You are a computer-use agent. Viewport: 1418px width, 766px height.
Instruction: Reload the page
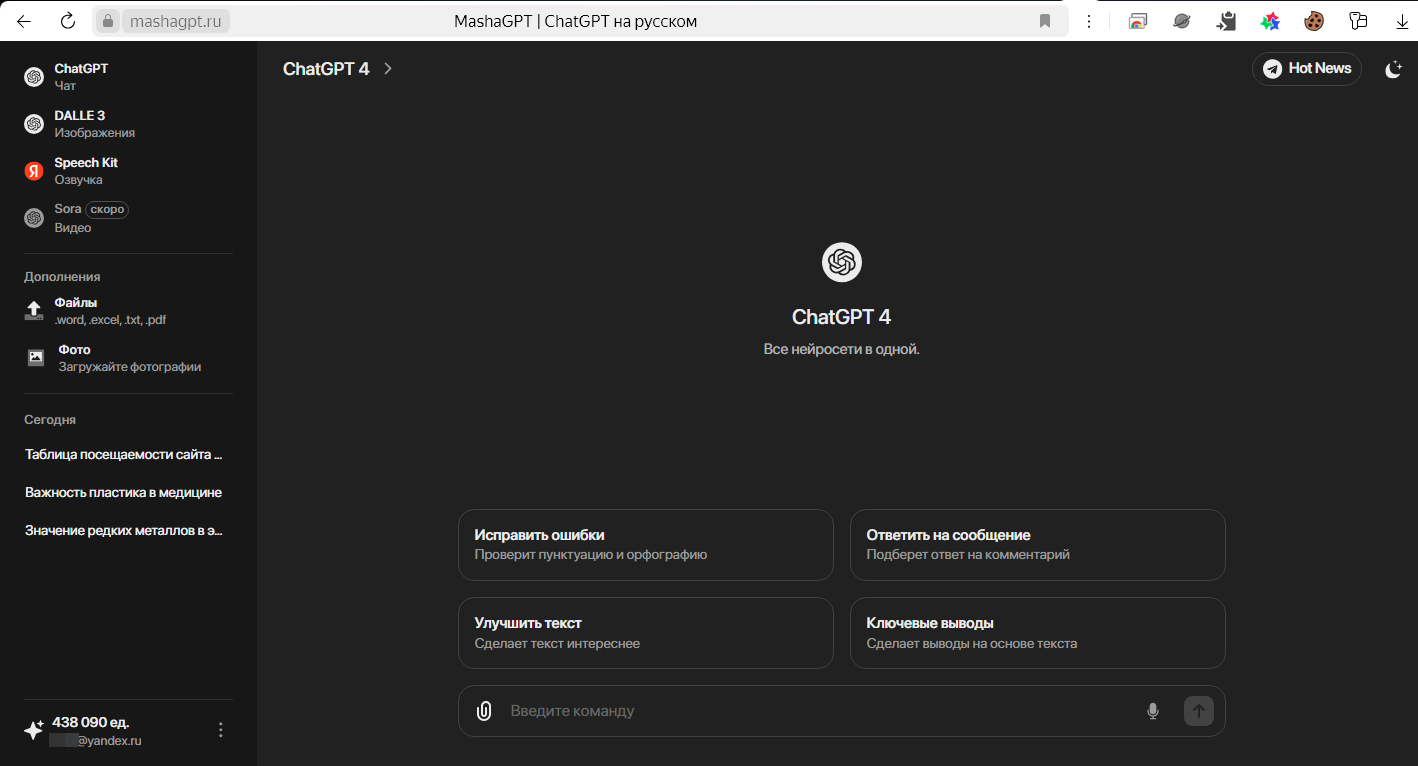click(68, 21)
